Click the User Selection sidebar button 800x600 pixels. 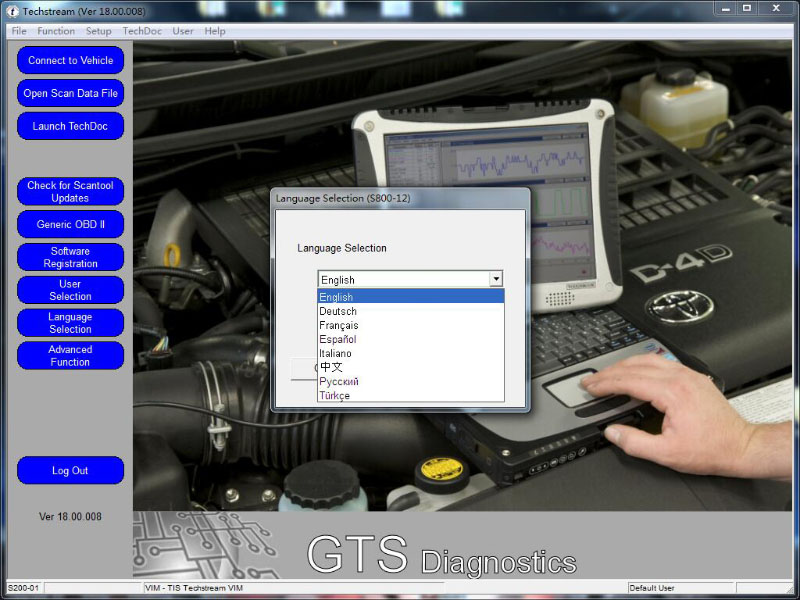point(71,290)
